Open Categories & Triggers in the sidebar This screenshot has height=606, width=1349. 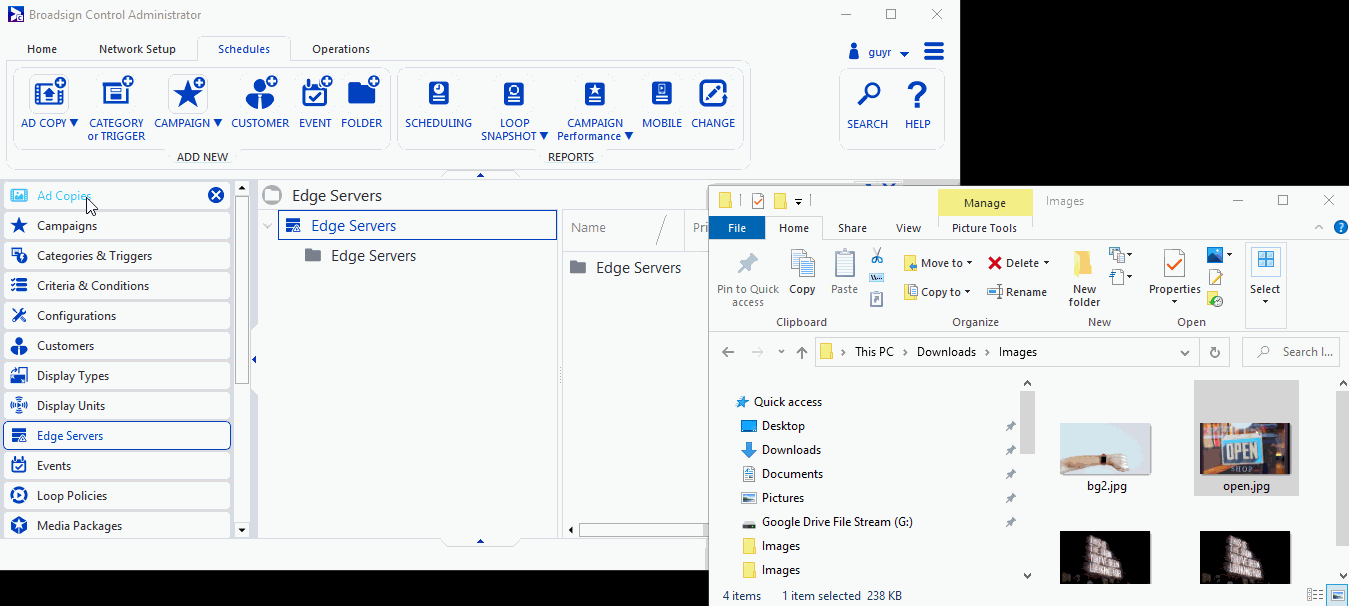pos(117,256)
